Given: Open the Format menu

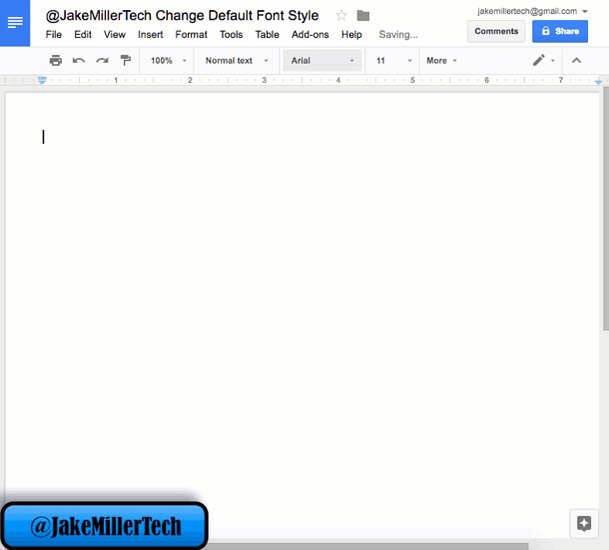Looking at the screenshot, I should [x=191, y=35].
